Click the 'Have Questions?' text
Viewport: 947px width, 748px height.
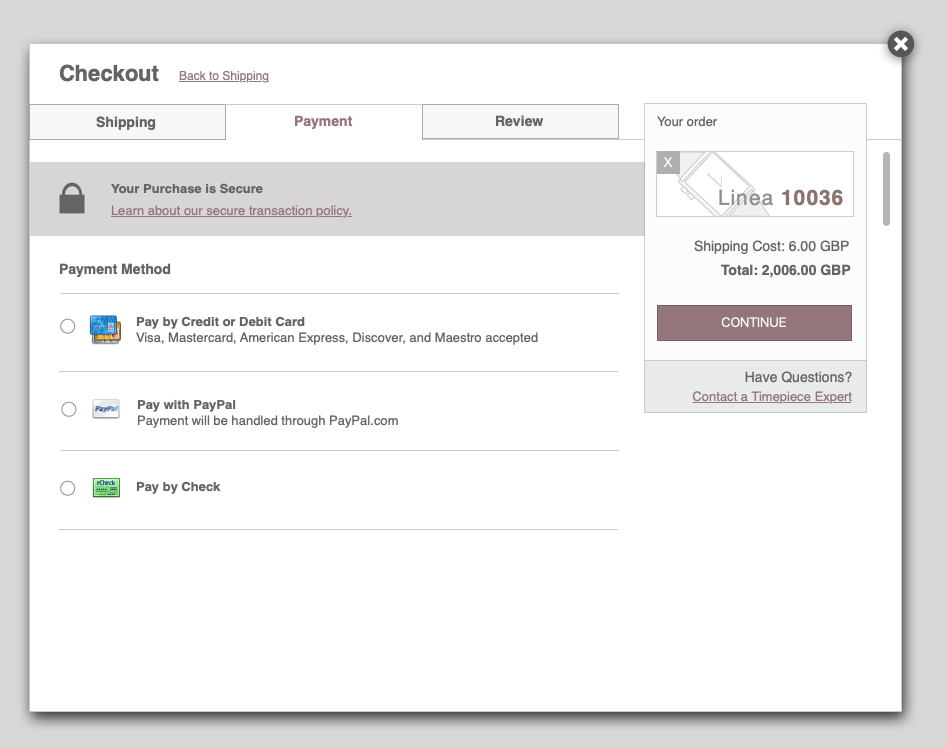(x=798, y=377)
